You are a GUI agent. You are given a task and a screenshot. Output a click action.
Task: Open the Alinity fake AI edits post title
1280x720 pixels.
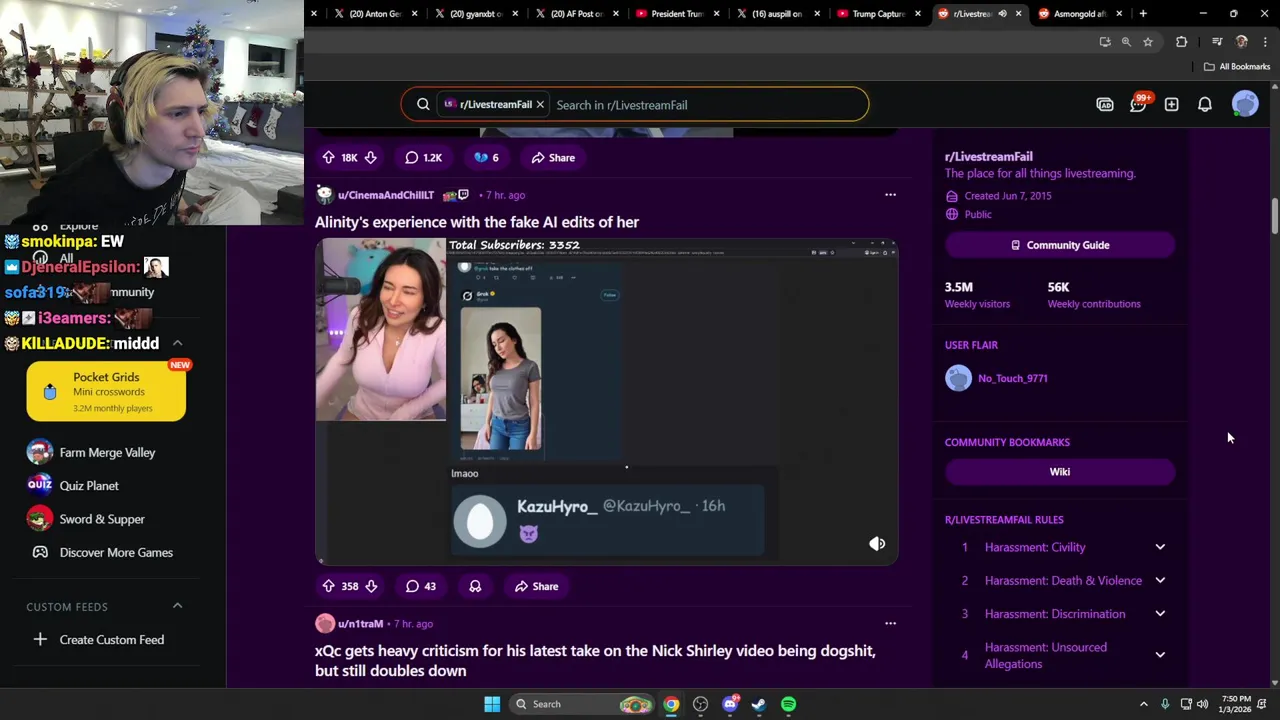(477, 222)
